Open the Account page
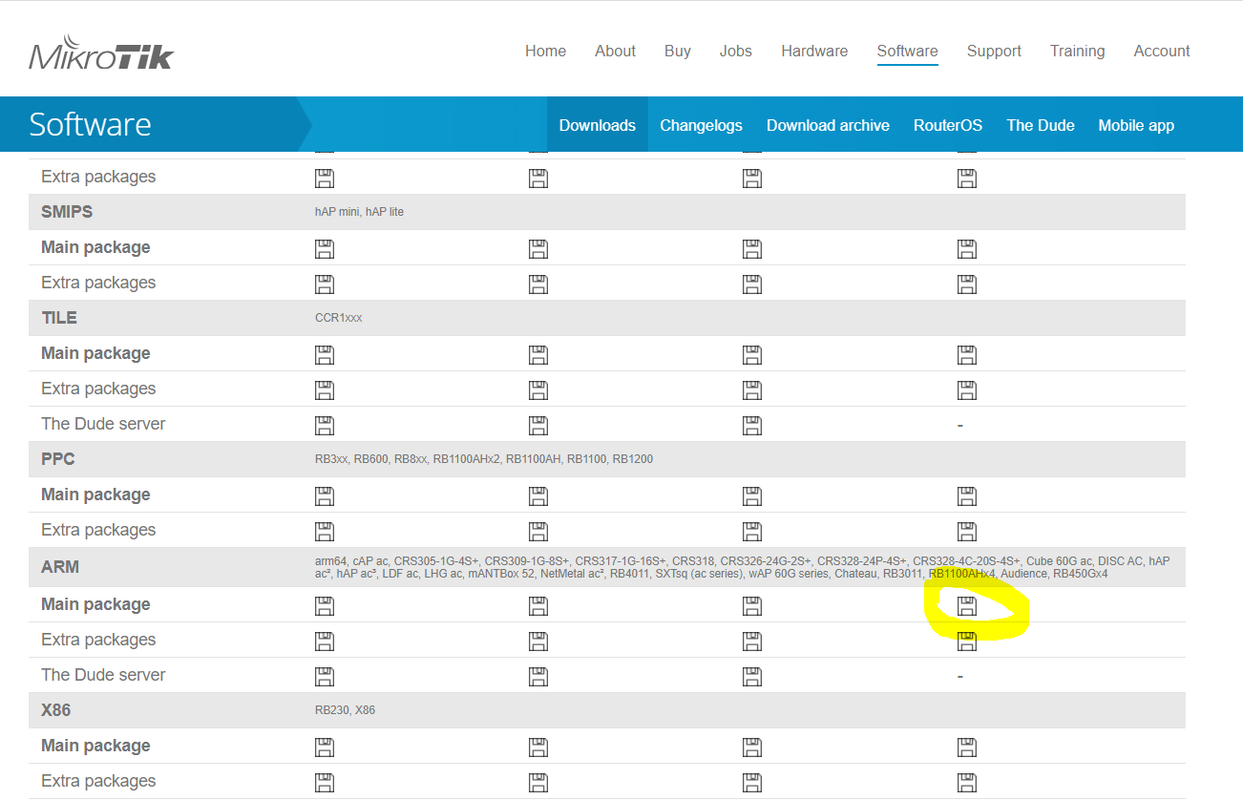The width and height of the screenshot is (1243, 800). [x=1161, y=51]
